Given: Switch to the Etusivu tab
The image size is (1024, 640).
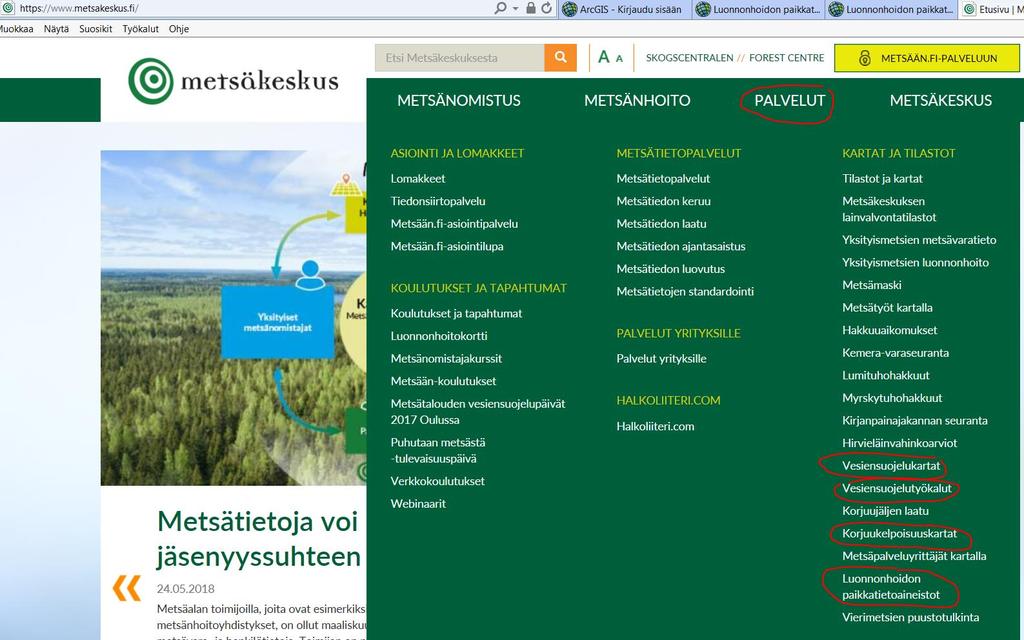Looking at the screenshot, I should coord(992,9).
